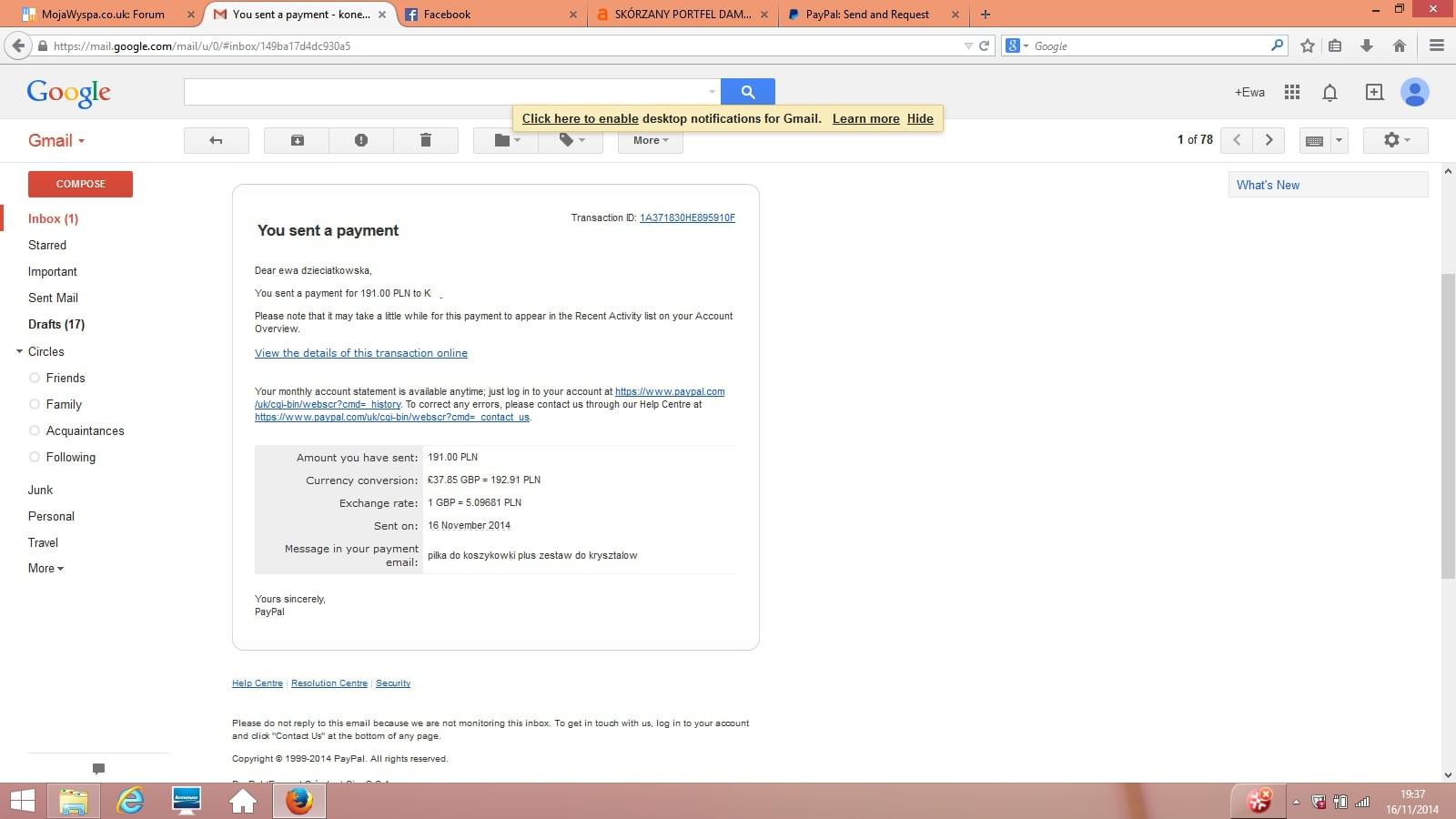Open input tools dropdown arrow
1456x819 pixels.
click(1339, 140)
